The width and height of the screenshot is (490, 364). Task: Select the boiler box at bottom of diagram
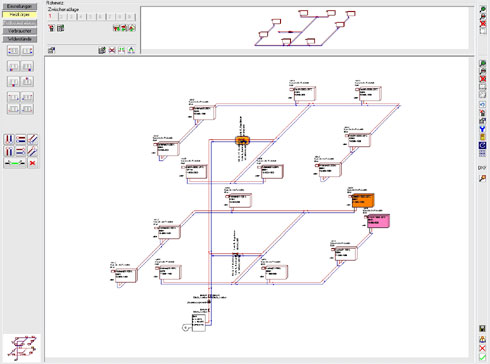point(199,323)
